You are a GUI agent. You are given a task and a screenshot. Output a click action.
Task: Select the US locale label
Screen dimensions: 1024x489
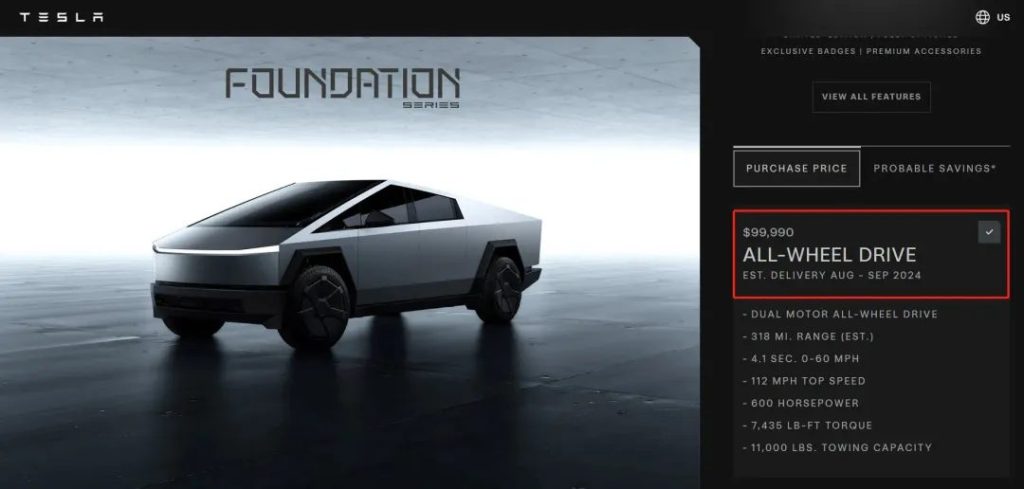pyautogui.click(x=1003, y=18)
